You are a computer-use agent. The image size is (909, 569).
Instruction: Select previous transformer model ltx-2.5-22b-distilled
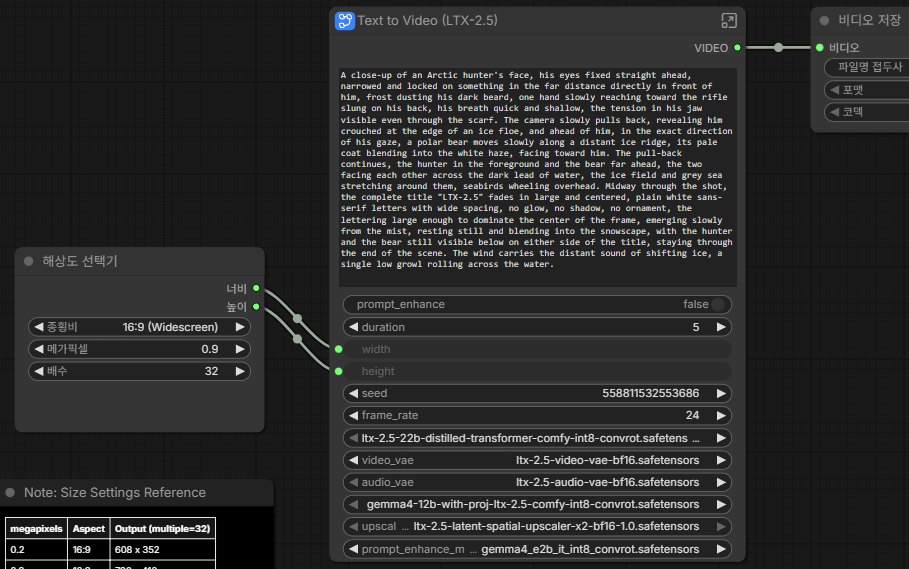tap(353, 438)
